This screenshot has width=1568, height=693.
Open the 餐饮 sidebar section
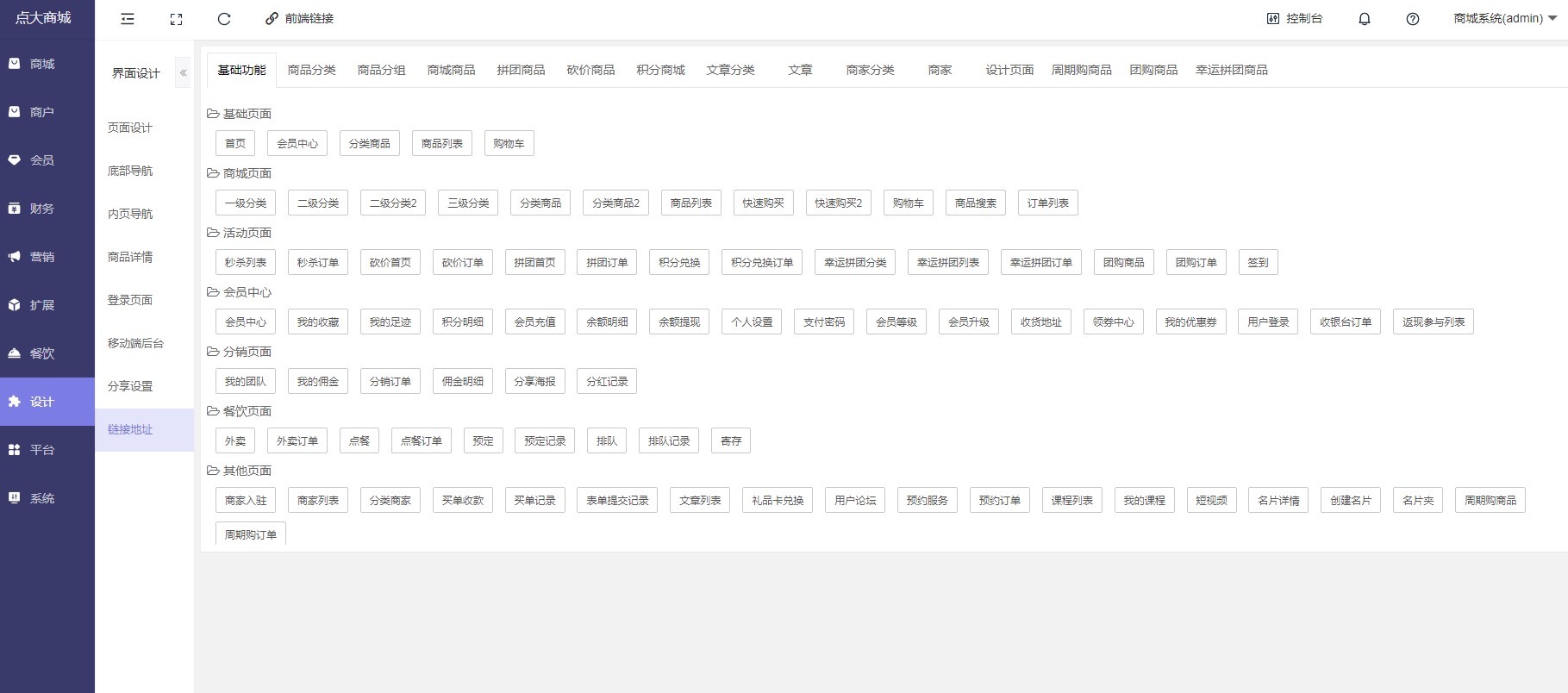47,353
